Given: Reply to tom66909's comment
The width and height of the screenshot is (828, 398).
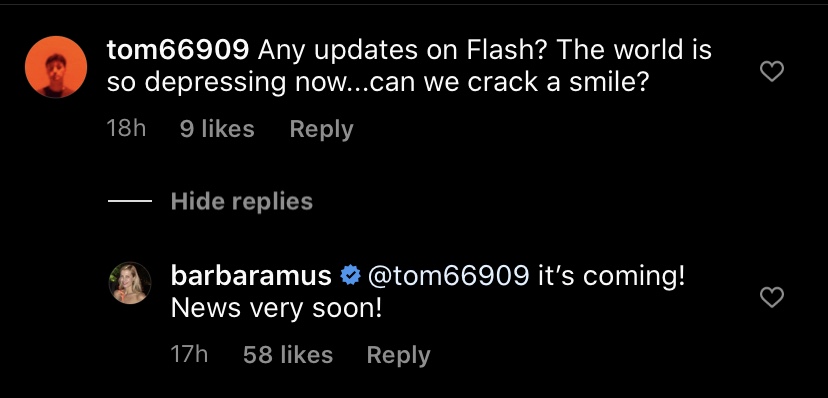Looking at the screenshot, I should point(321,129).
